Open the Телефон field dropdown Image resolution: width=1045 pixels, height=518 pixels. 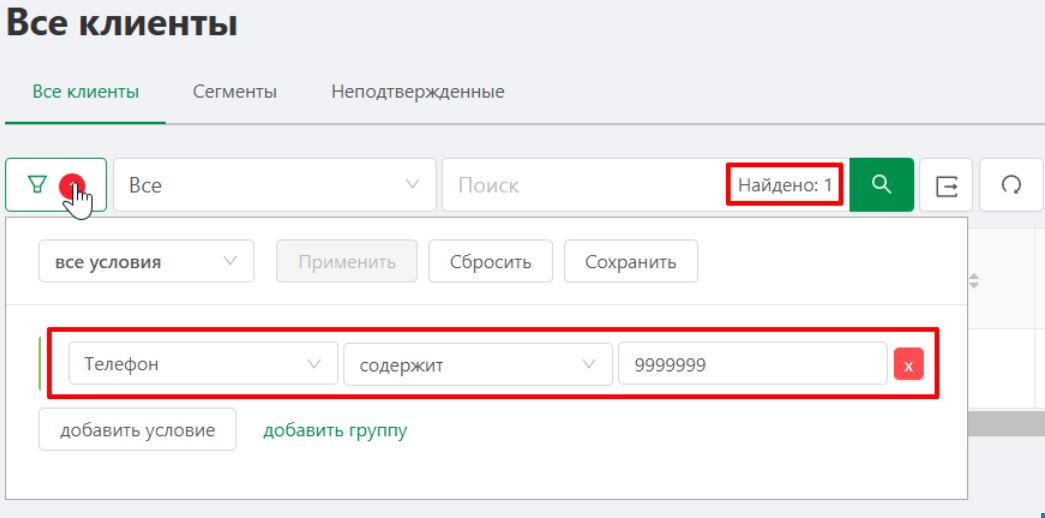[203, 364]
